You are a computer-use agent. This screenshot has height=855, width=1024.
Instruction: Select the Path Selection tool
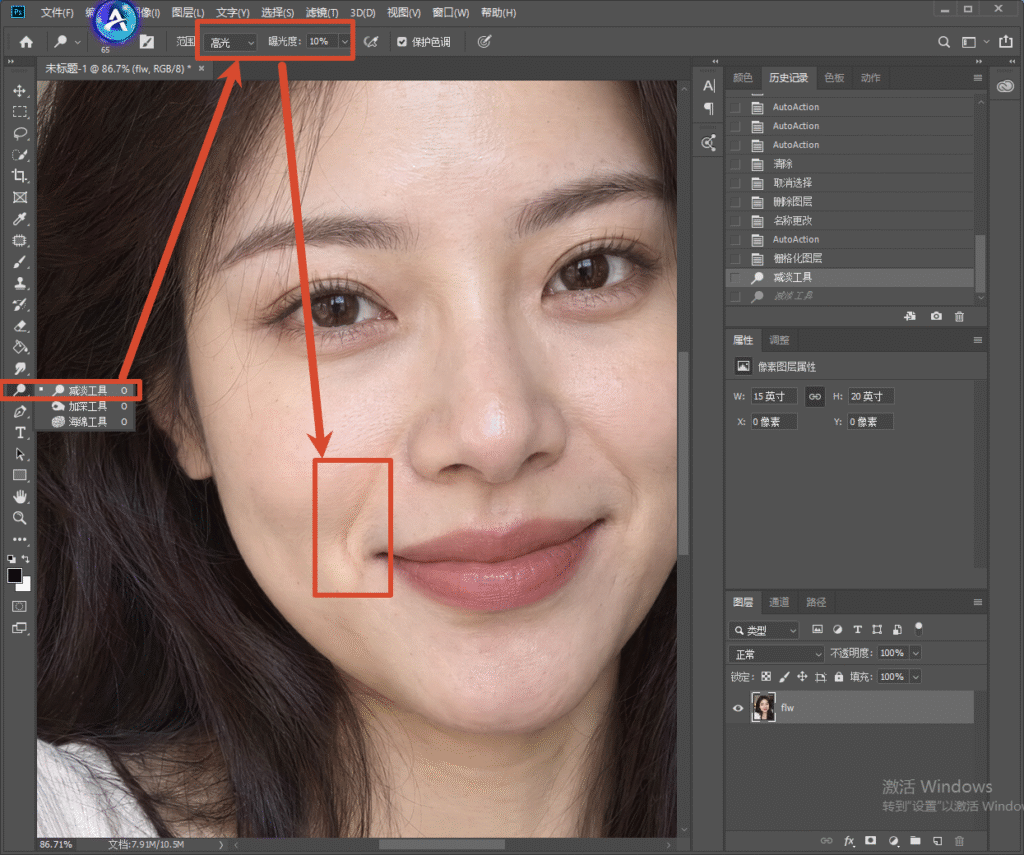click(20, 454)
